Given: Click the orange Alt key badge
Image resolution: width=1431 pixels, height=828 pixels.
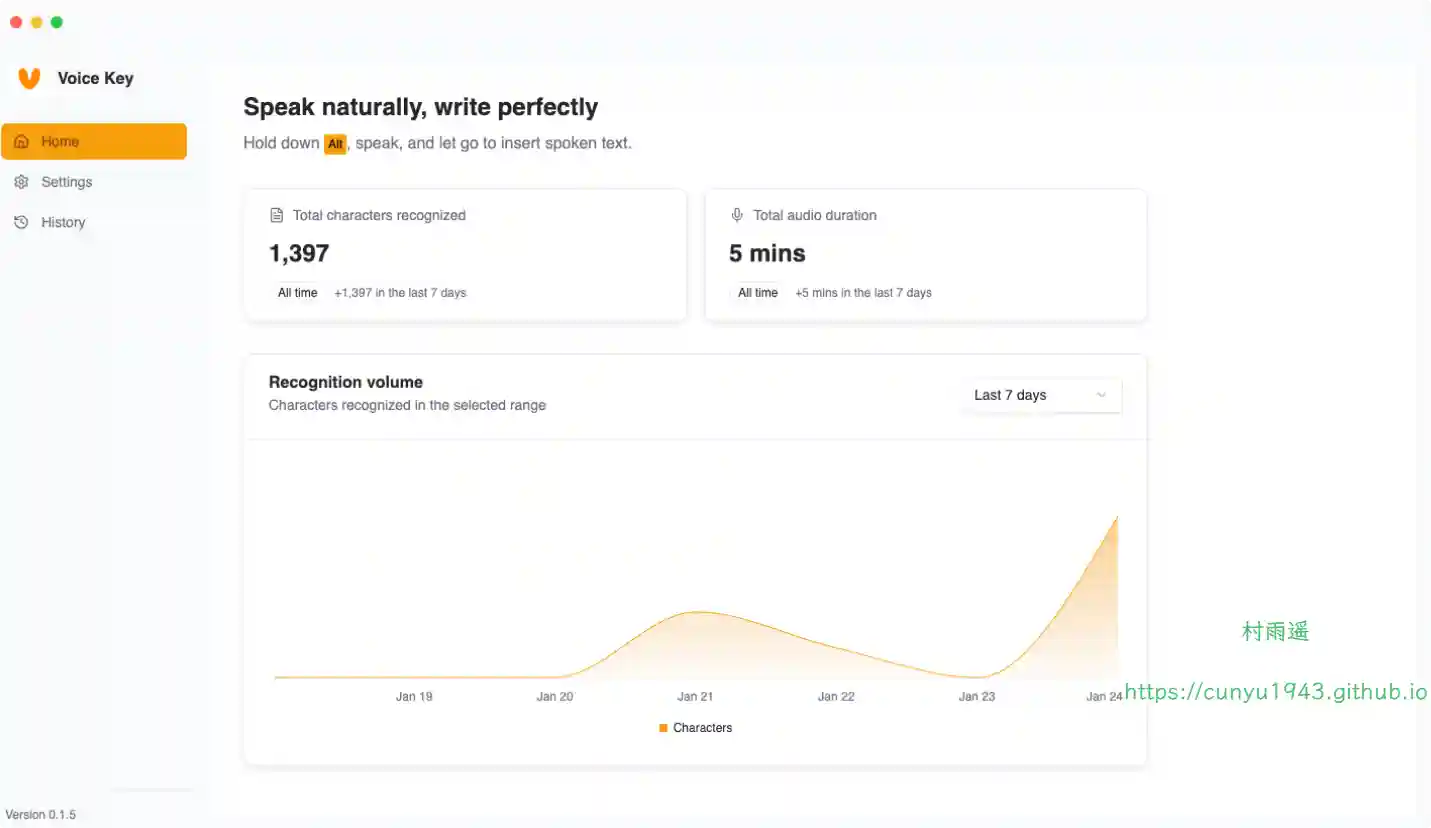Looking at the screenshot, I should click(335, 144).
